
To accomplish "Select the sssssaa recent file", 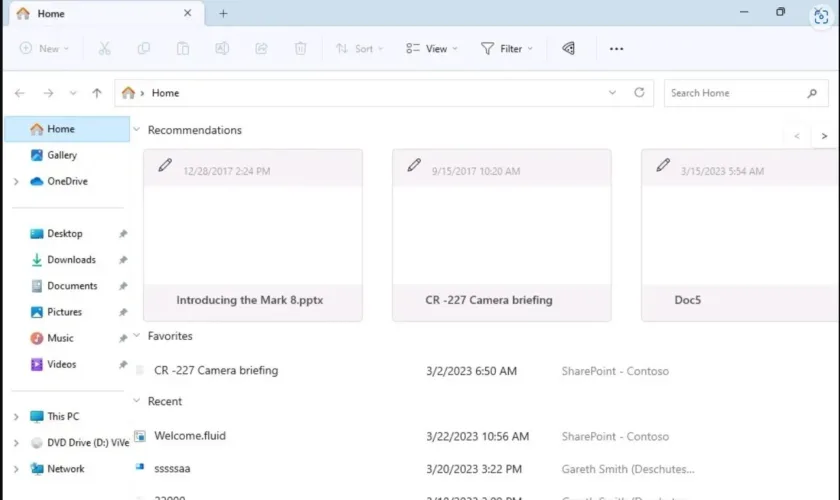I will point(172,468).
